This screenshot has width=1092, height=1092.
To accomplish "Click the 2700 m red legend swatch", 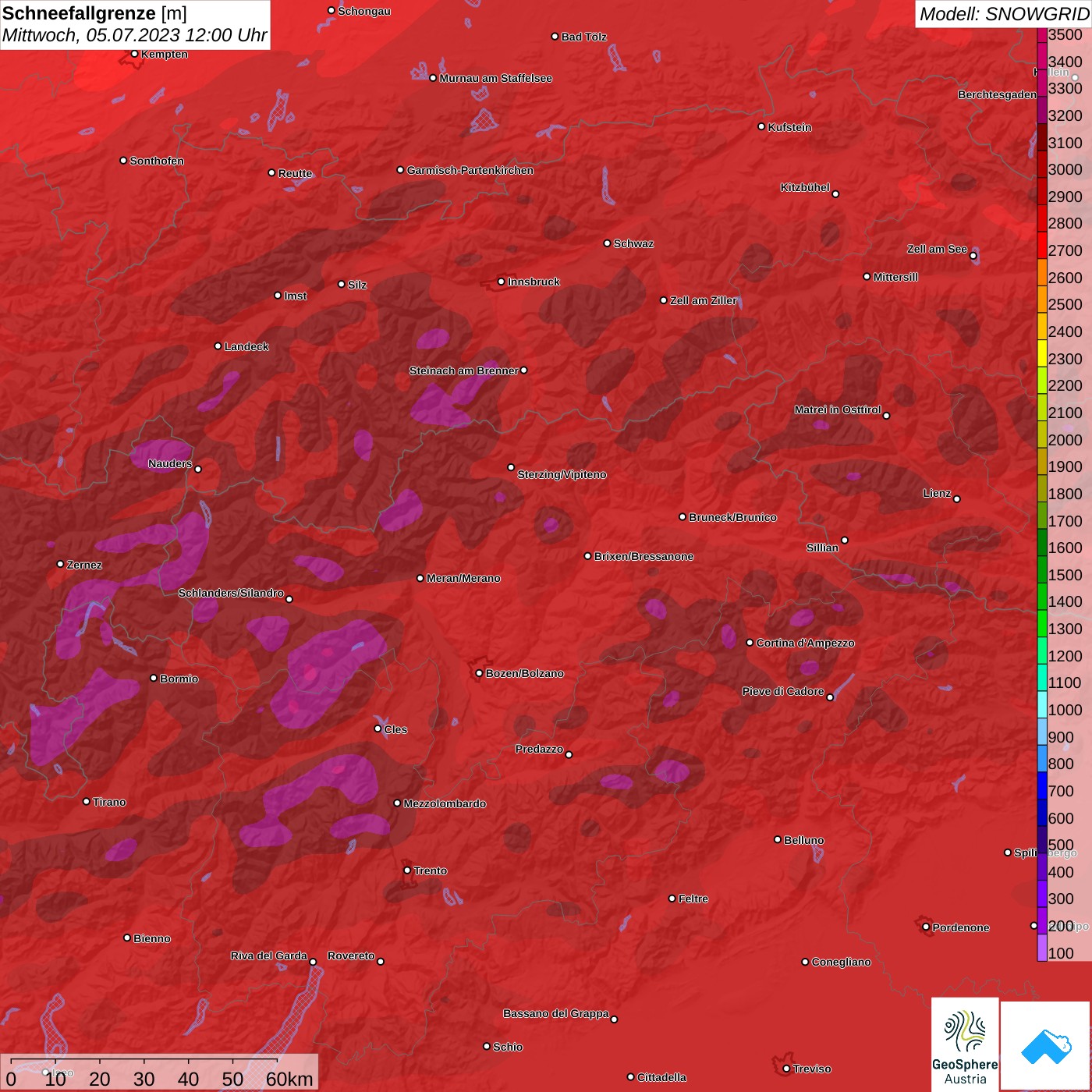I will click(x=1042, y=245).
